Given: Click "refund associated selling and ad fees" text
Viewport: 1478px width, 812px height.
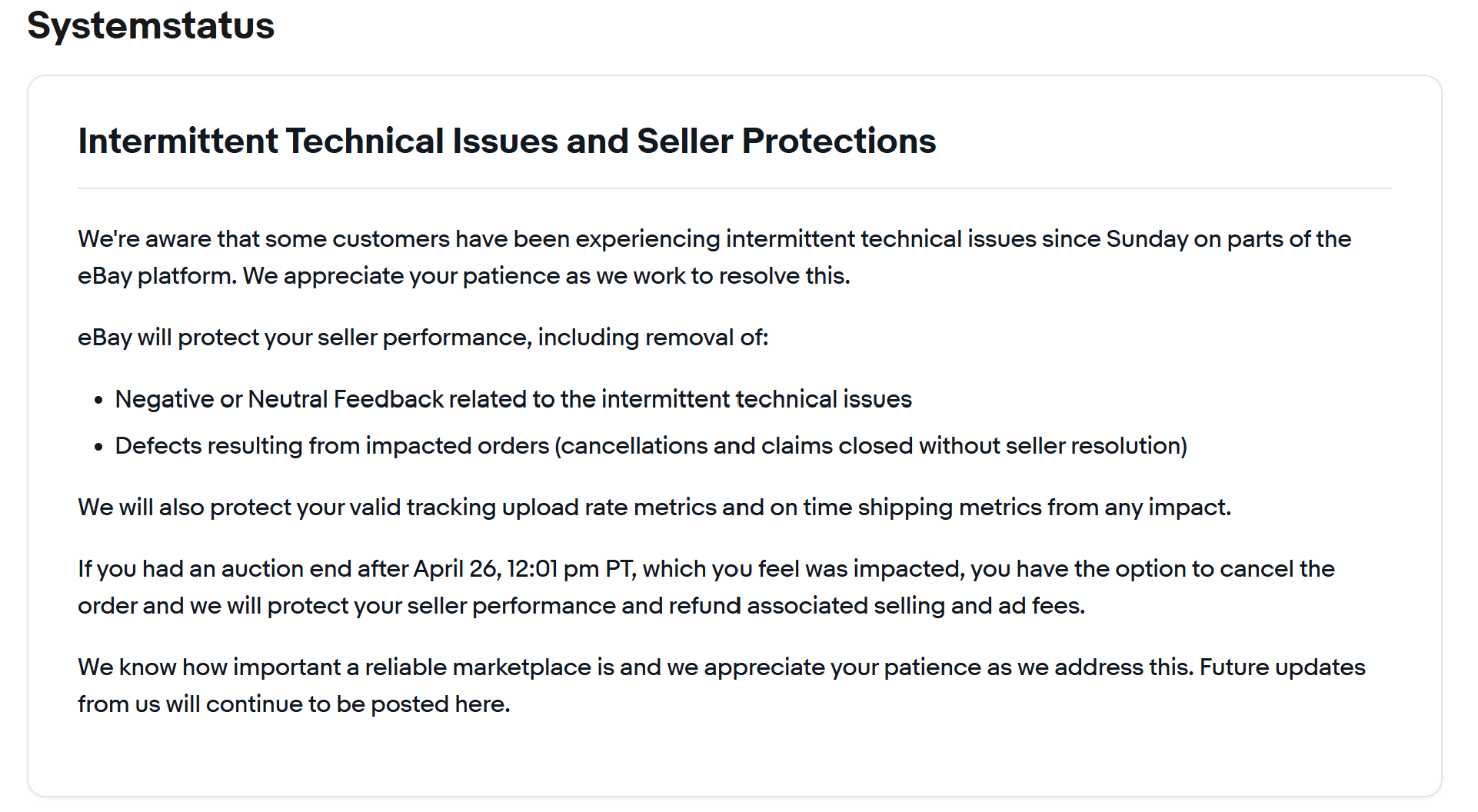Looking at the screenshot, I should (x=877, y=606).
